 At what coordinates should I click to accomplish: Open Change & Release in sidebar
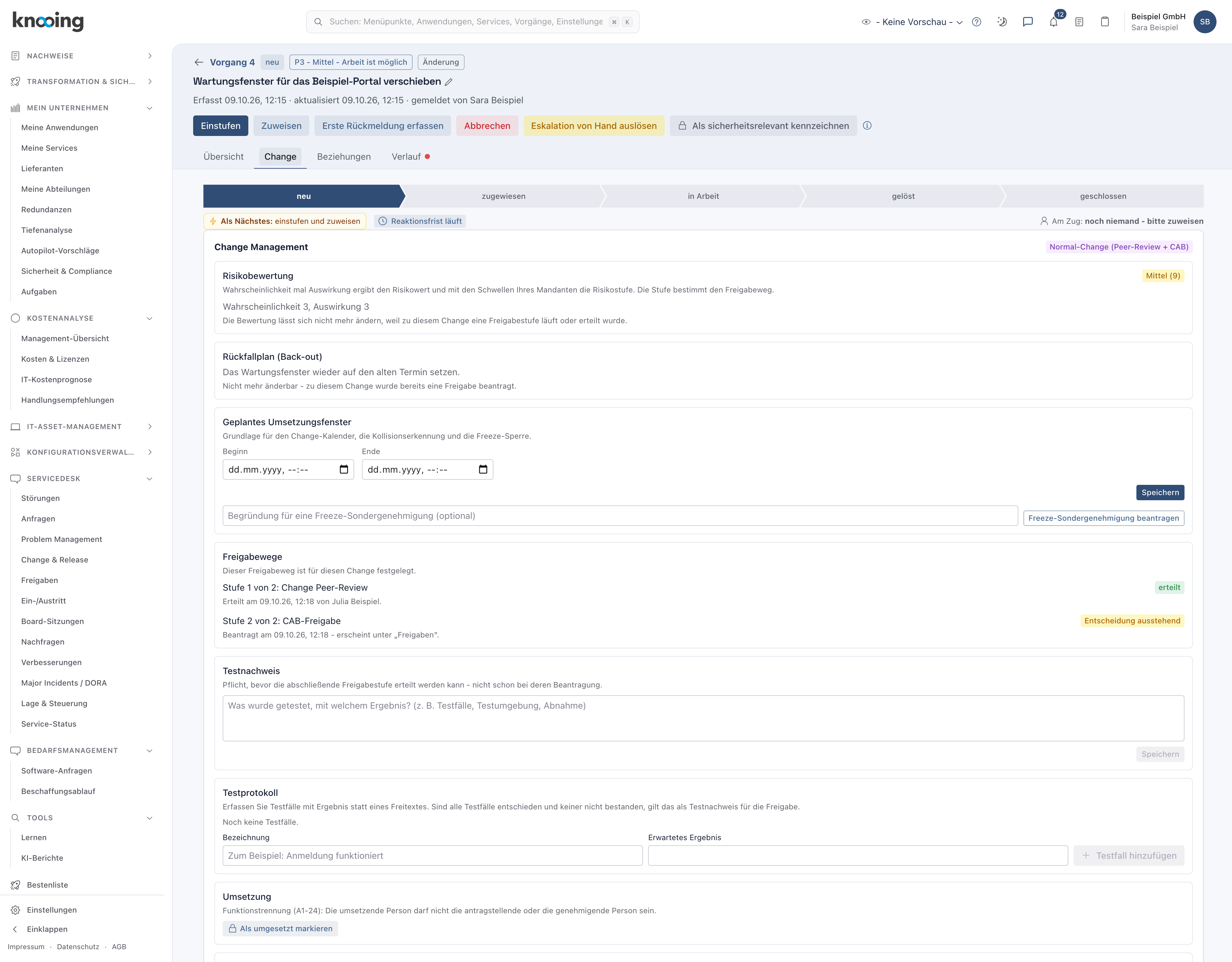[x=55, y=560]
